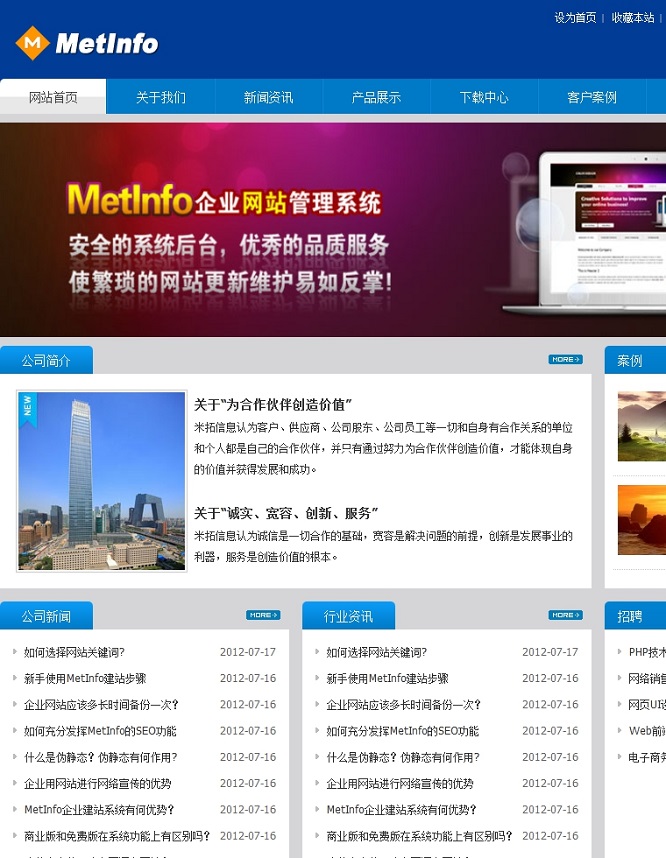
Task: Click the MetInfo企业网站管理系统 banner
Action: [x=333, y=229]
